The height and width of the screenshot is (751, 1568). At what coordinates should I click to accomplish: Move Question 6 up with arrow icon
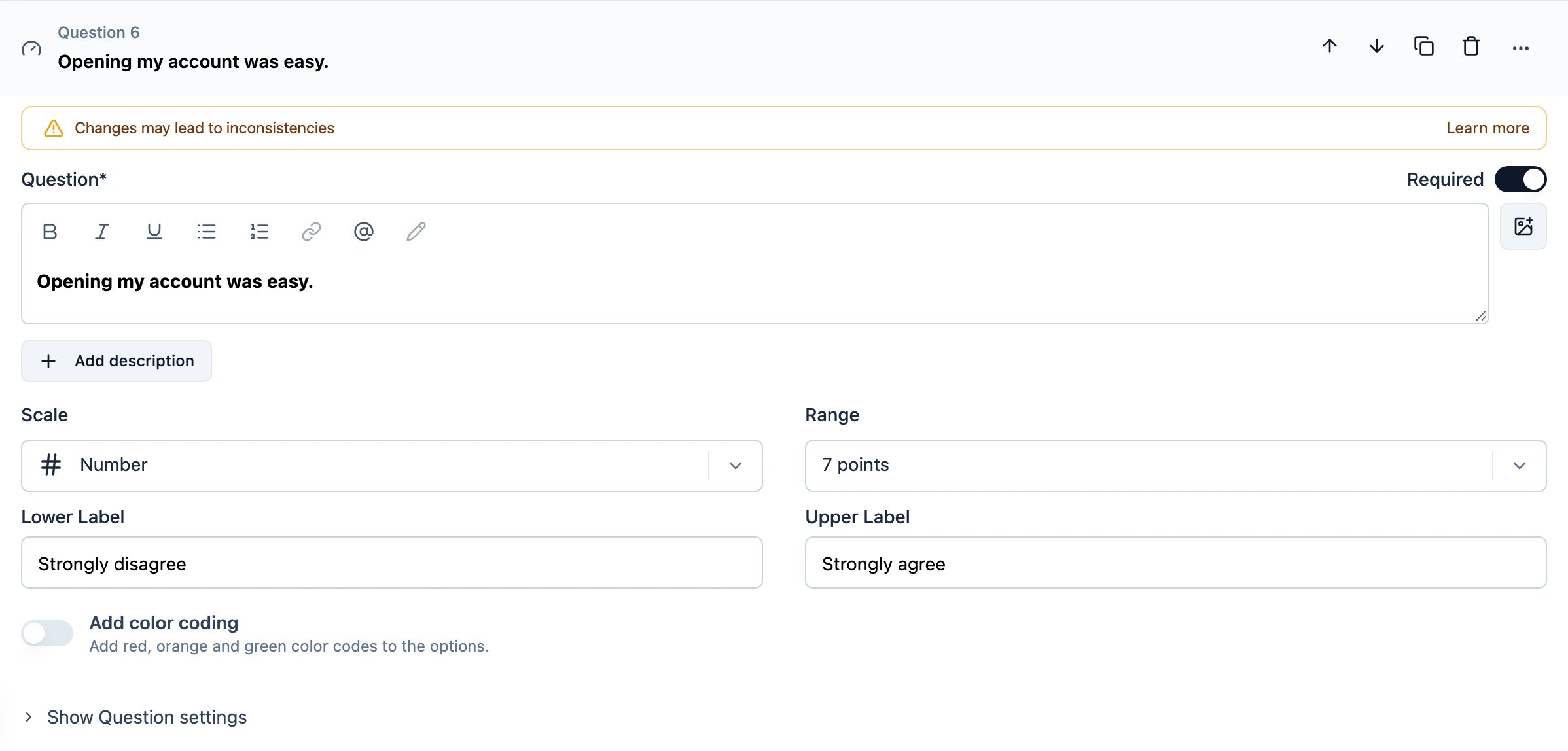point(1329,46)
